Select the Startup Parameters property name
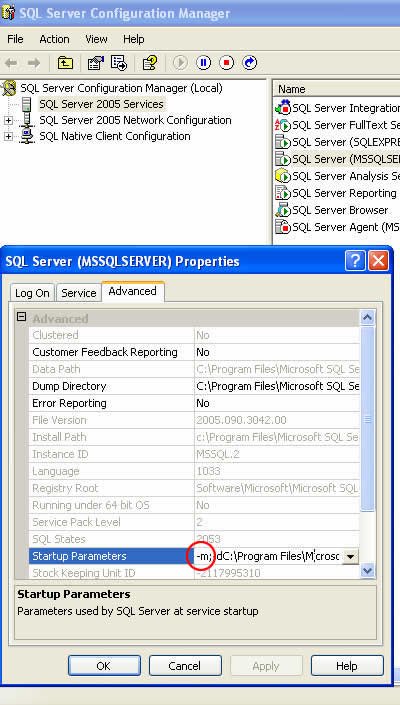Screen dimensions: 400x705 coord(79,557)
